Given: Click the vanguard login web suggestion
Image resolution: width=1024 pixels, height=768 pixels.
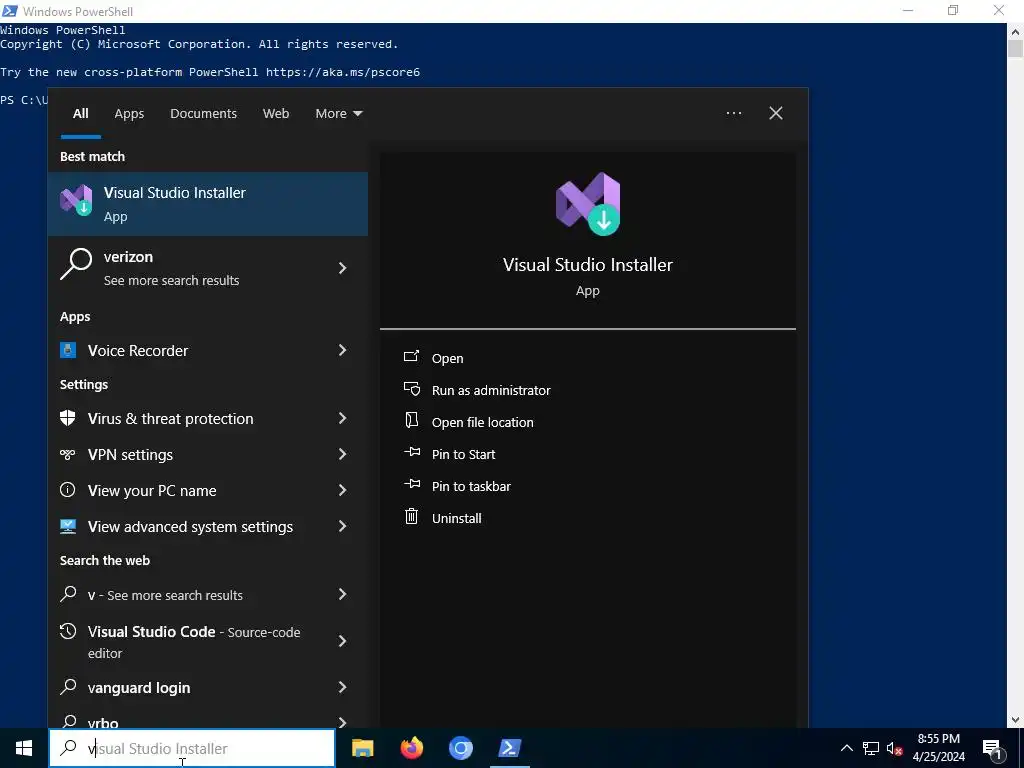Looking at the screenshot, I should [139, 688].
